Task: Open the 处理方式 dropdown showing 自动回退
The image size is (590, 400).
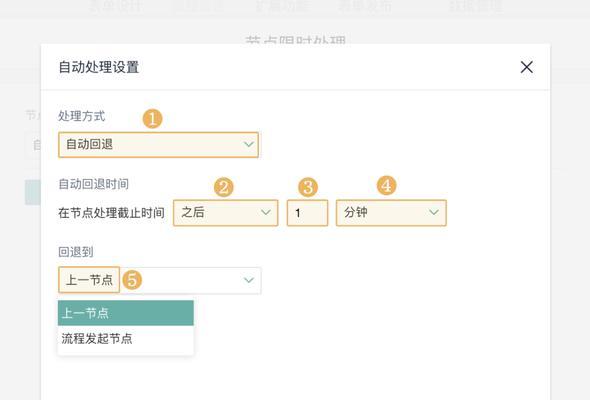Action: coord(158,144)
